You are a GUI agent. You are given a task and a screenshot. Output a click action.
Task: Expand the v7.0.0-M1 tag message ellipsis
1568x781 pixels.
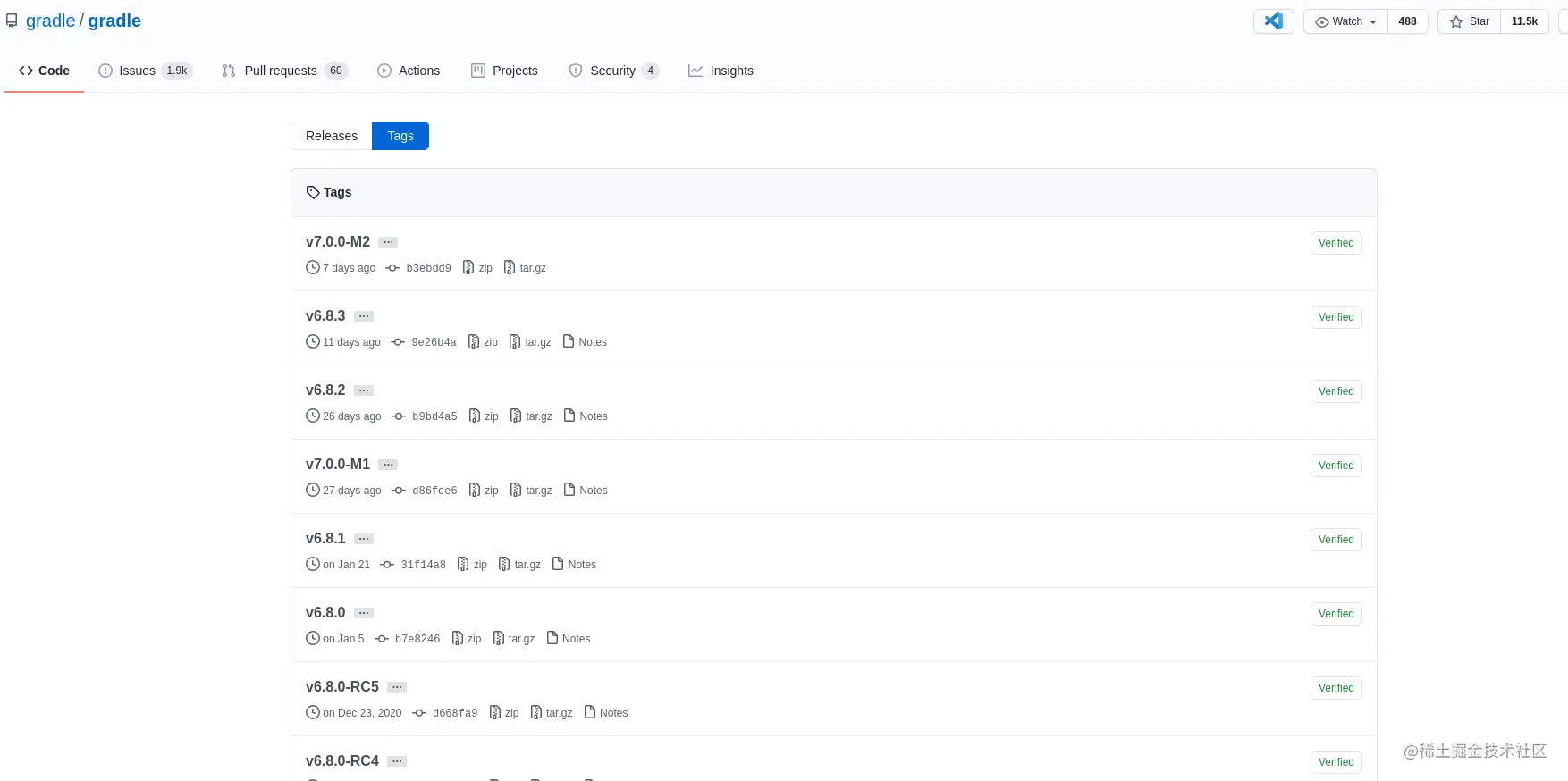[388, 465]
